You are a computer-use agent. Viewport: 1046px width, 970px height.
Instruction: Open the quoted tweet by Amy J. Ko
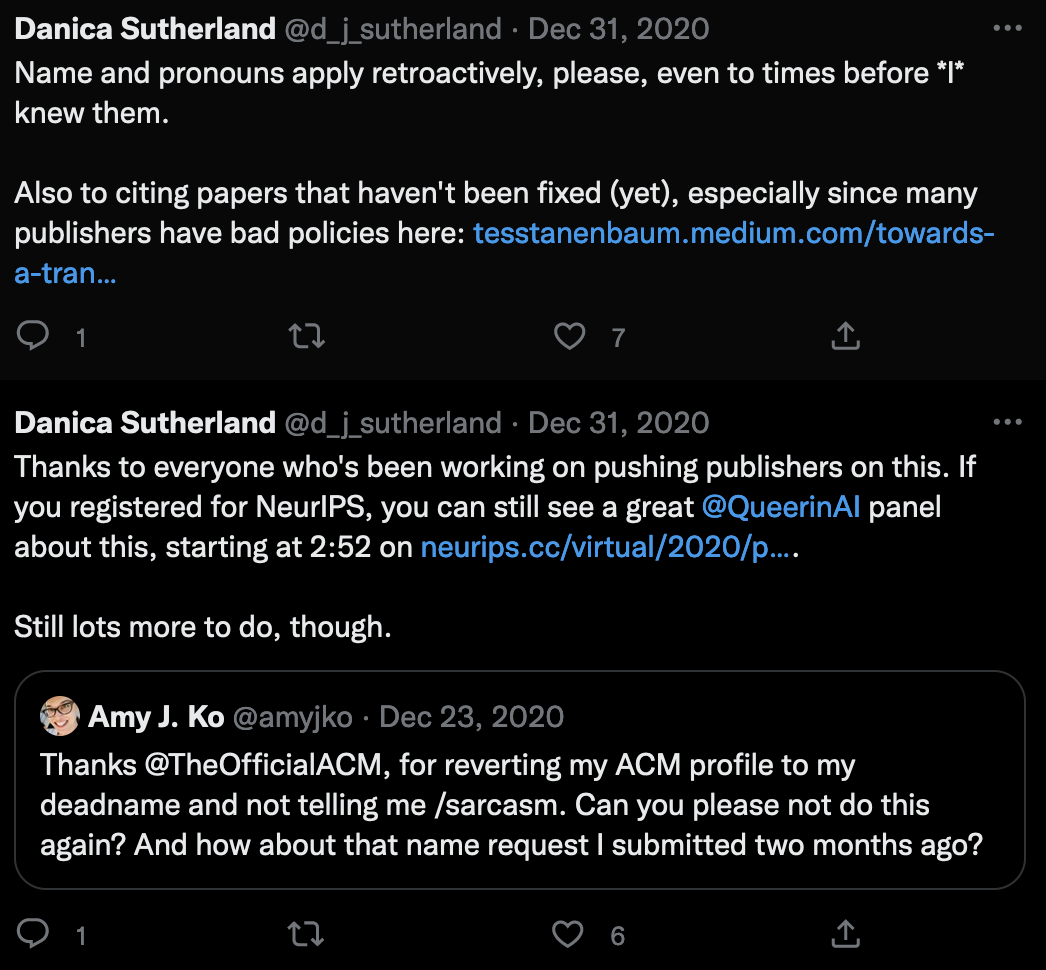[520, 806]
